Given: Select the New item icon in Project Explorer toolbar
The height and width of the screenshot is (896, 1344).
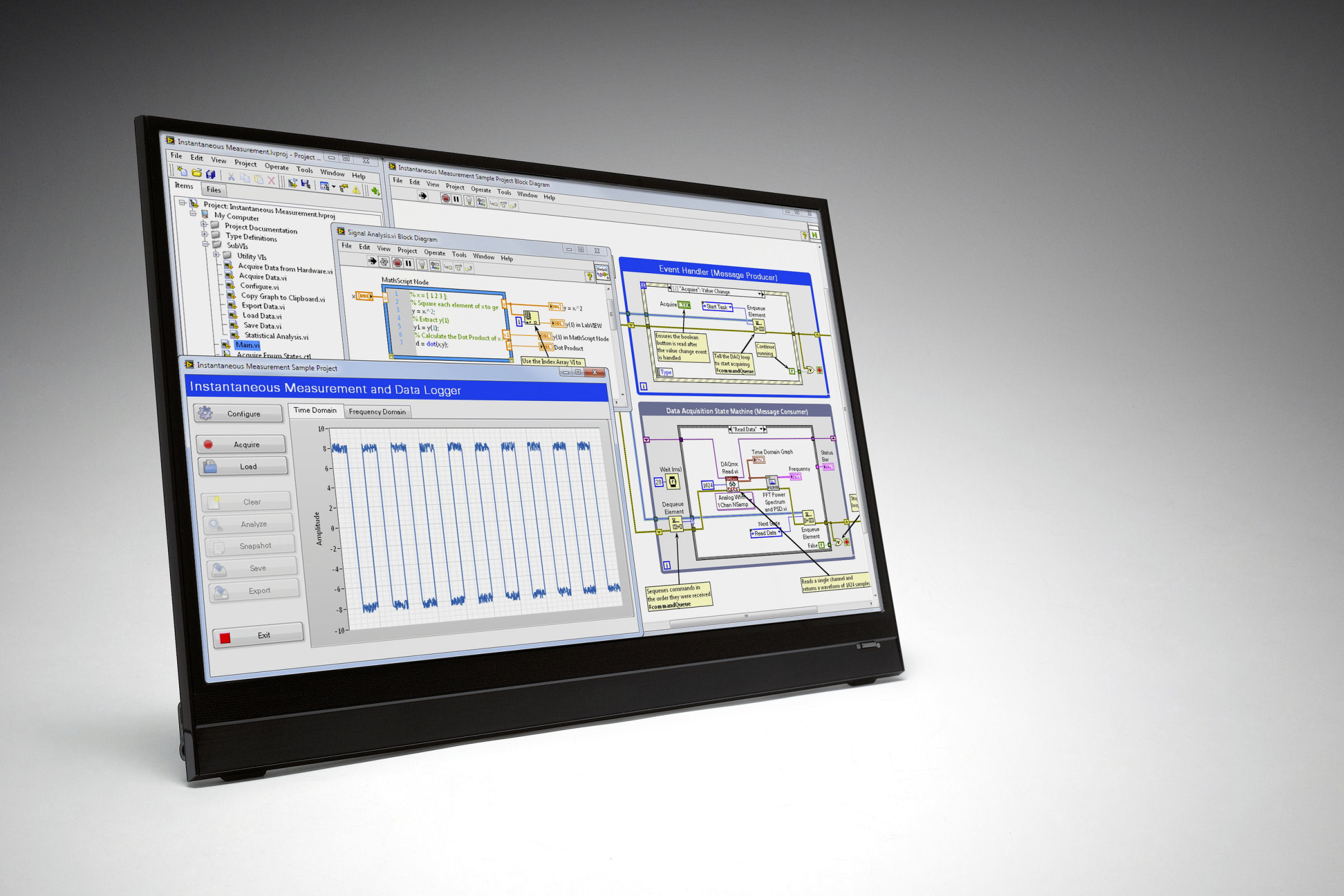Looking at the screenshot, I should (x=181, y=172).
